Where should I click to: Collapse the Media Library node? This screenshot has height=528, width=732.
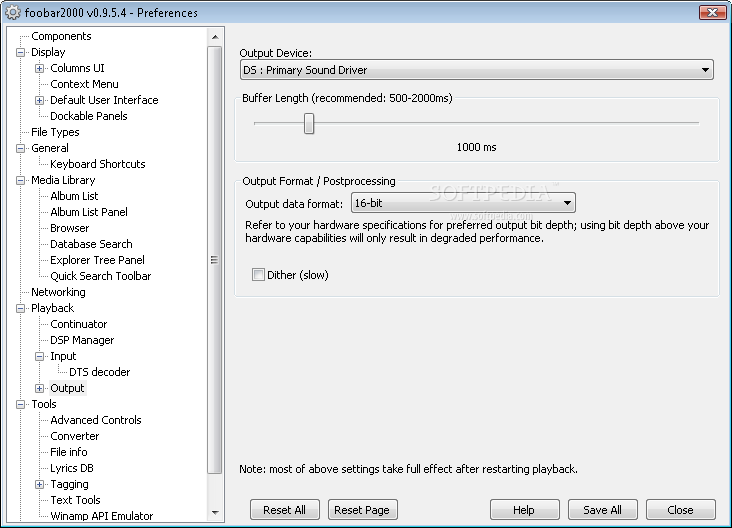20,180
